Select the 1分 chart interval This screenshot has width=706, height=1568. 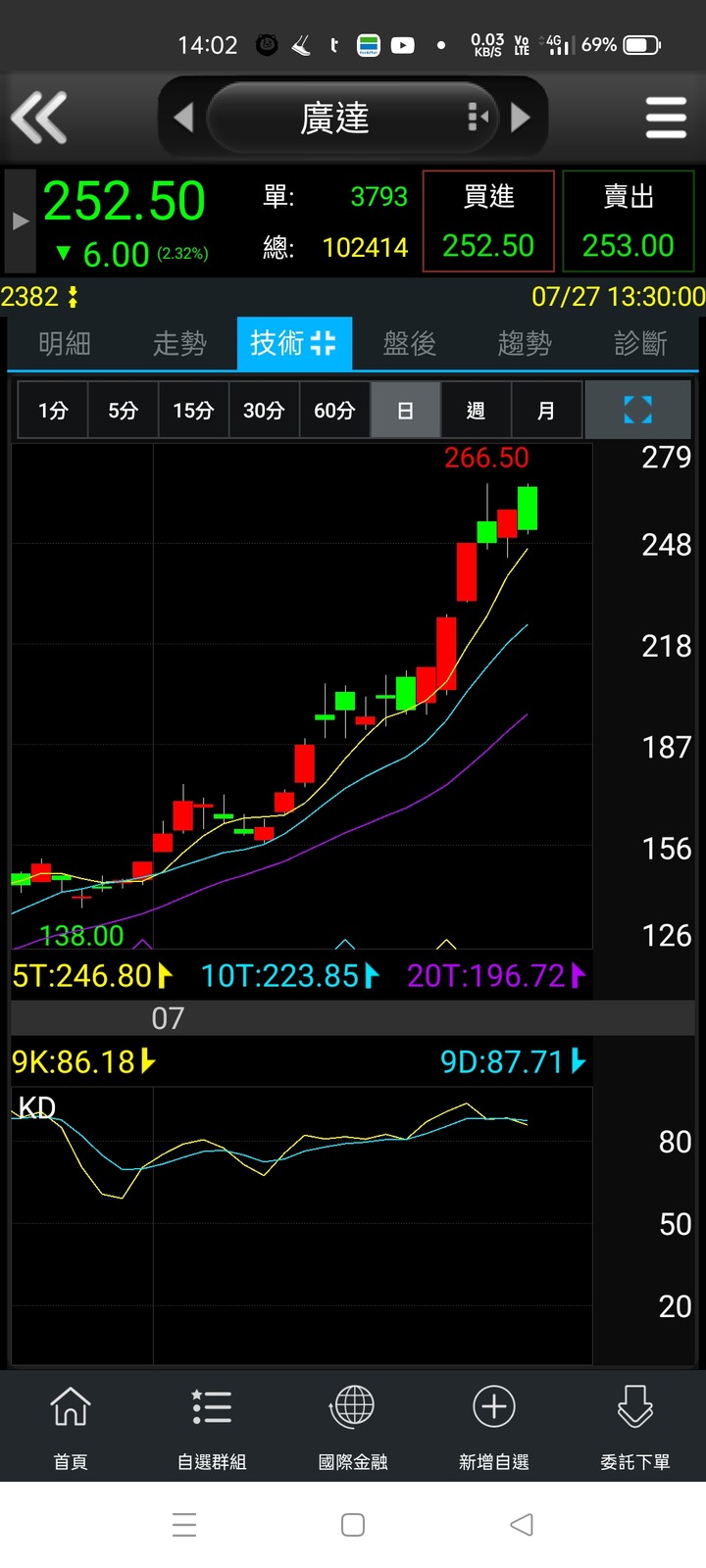pyautogui.click(x=53, y=410)
